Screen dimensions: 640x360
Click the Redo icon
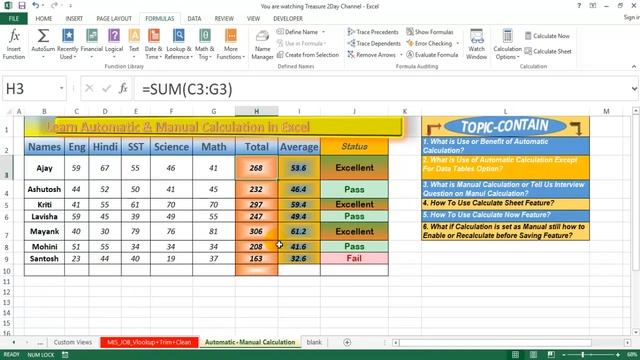(x=54, y=6)
